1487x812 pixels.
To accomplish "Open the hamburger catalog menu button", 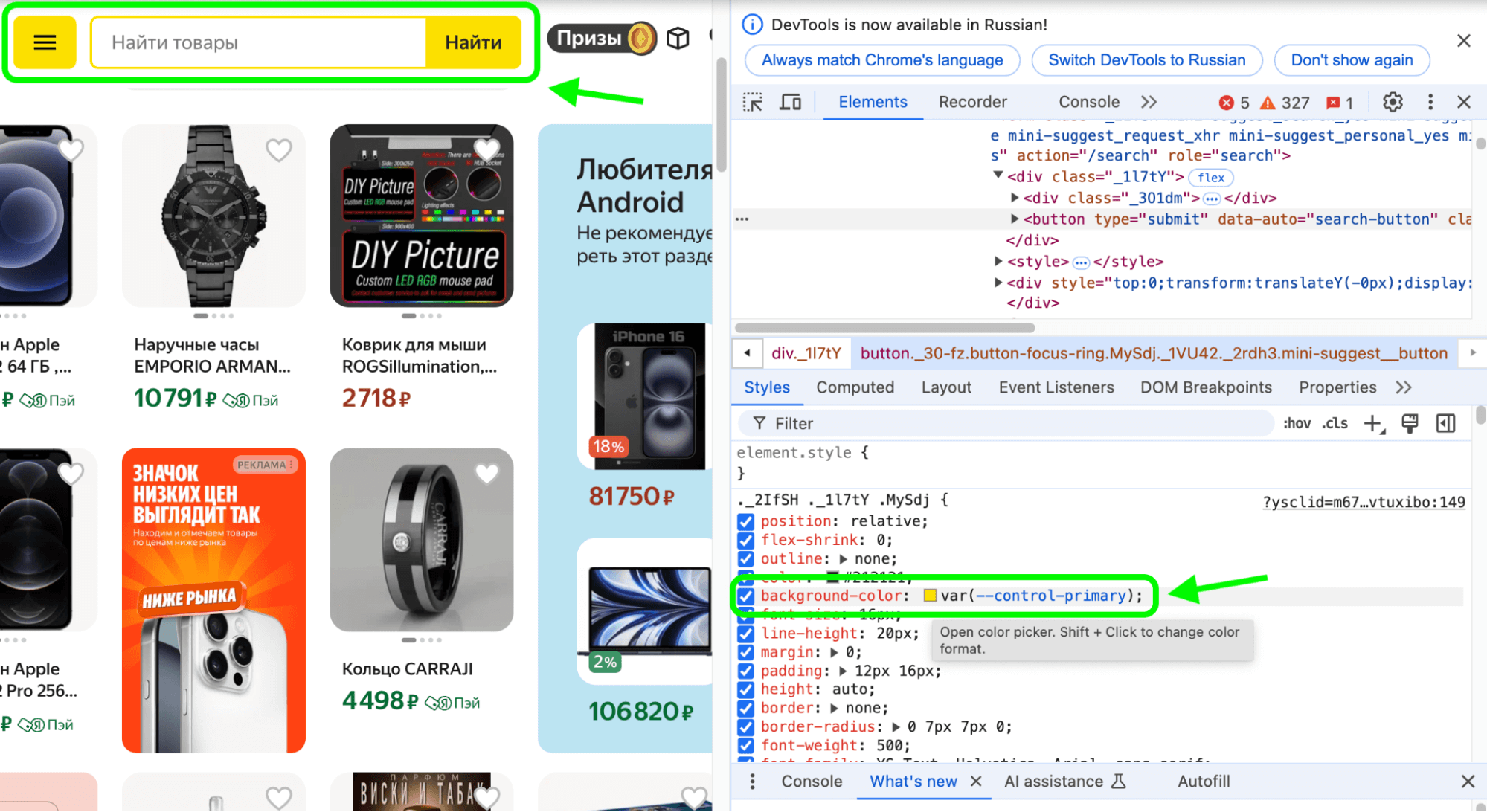I will click(45, 42).
